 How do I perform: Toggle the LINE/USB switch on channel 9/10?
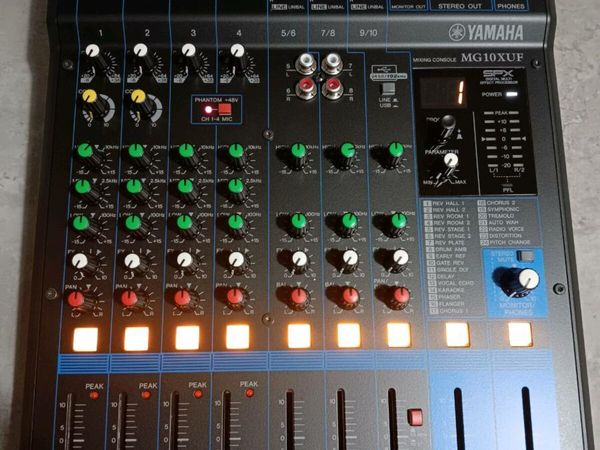coord(388,85)
